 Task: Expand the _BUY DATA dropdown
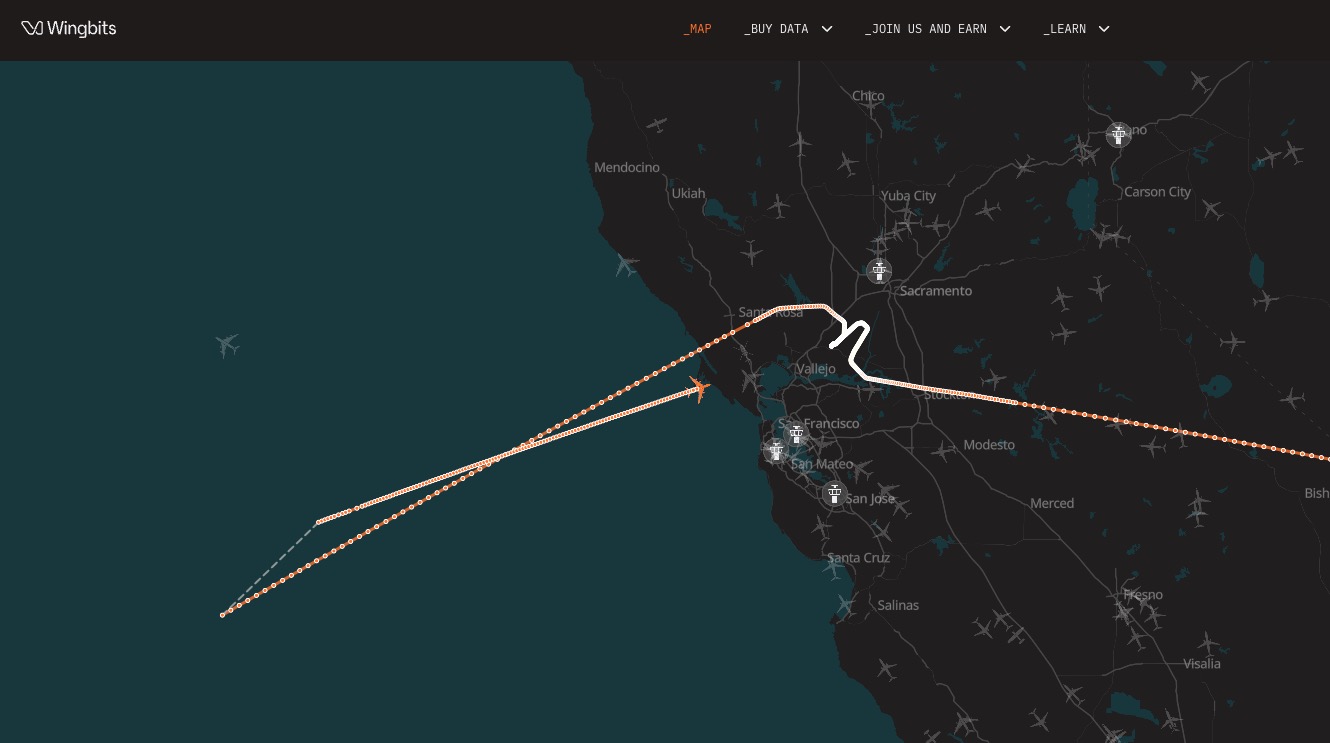(x=788, y=29)
